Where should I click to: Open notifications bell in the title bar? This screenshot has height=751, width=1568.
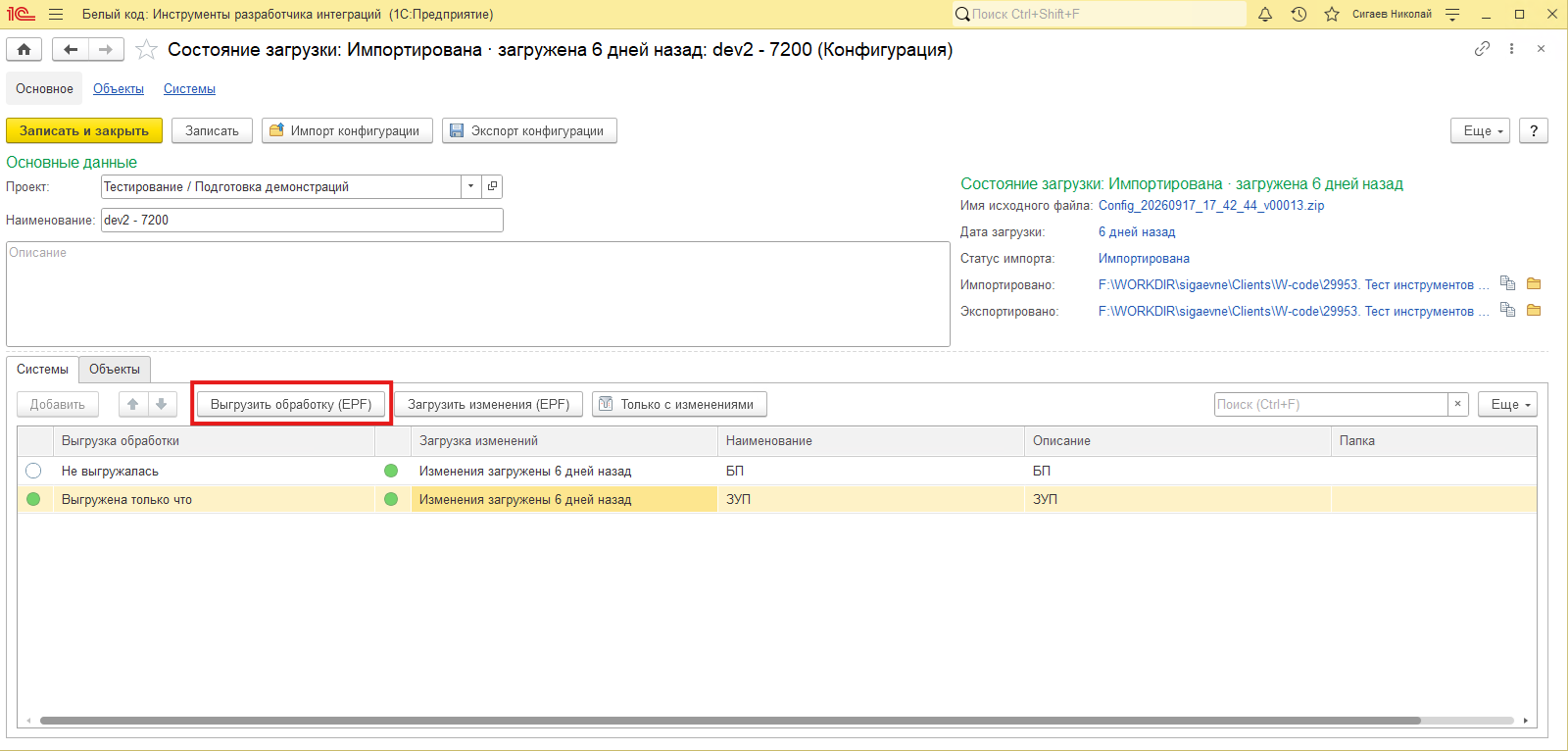point(1265,15)
